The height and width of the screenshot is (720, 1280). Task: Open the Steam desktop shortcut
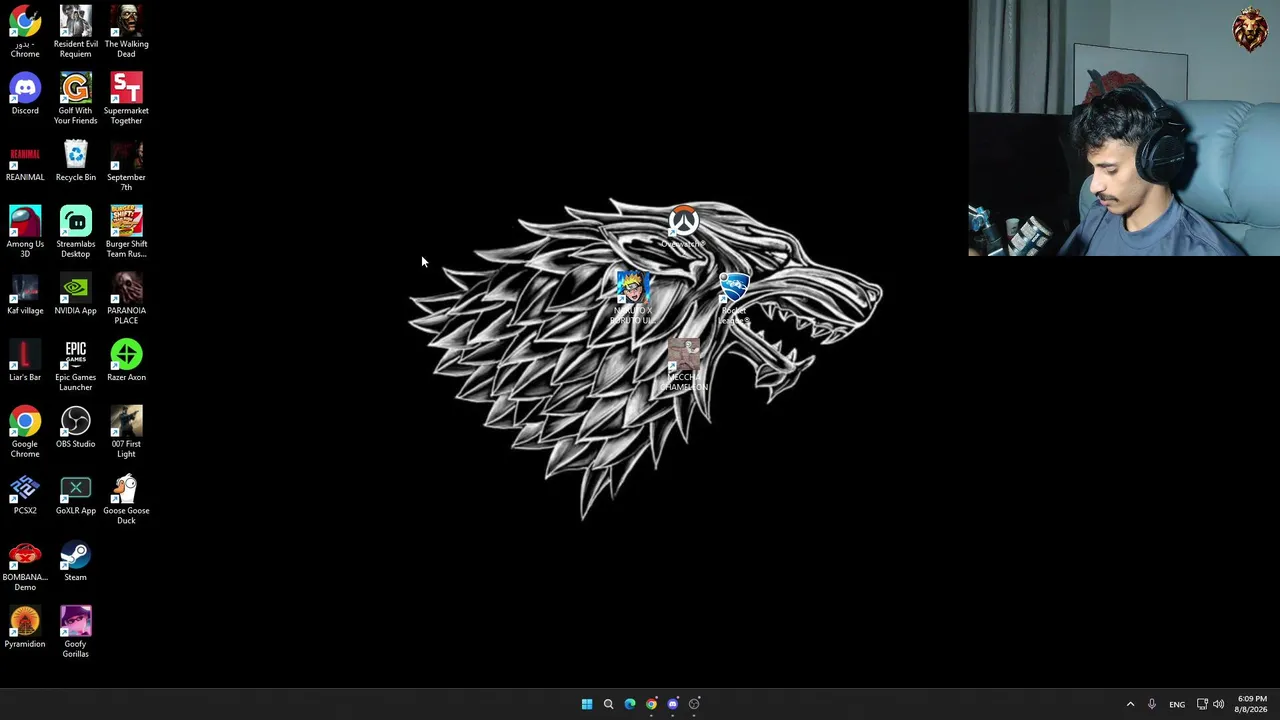click(76, 561)
